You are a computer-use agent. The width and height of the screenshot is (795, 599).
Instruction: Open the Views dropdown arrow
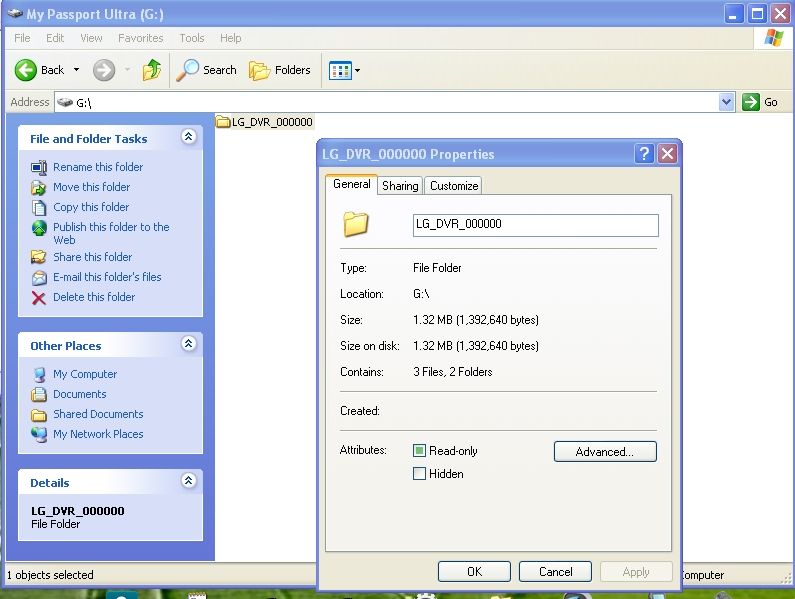coord(357,71)
